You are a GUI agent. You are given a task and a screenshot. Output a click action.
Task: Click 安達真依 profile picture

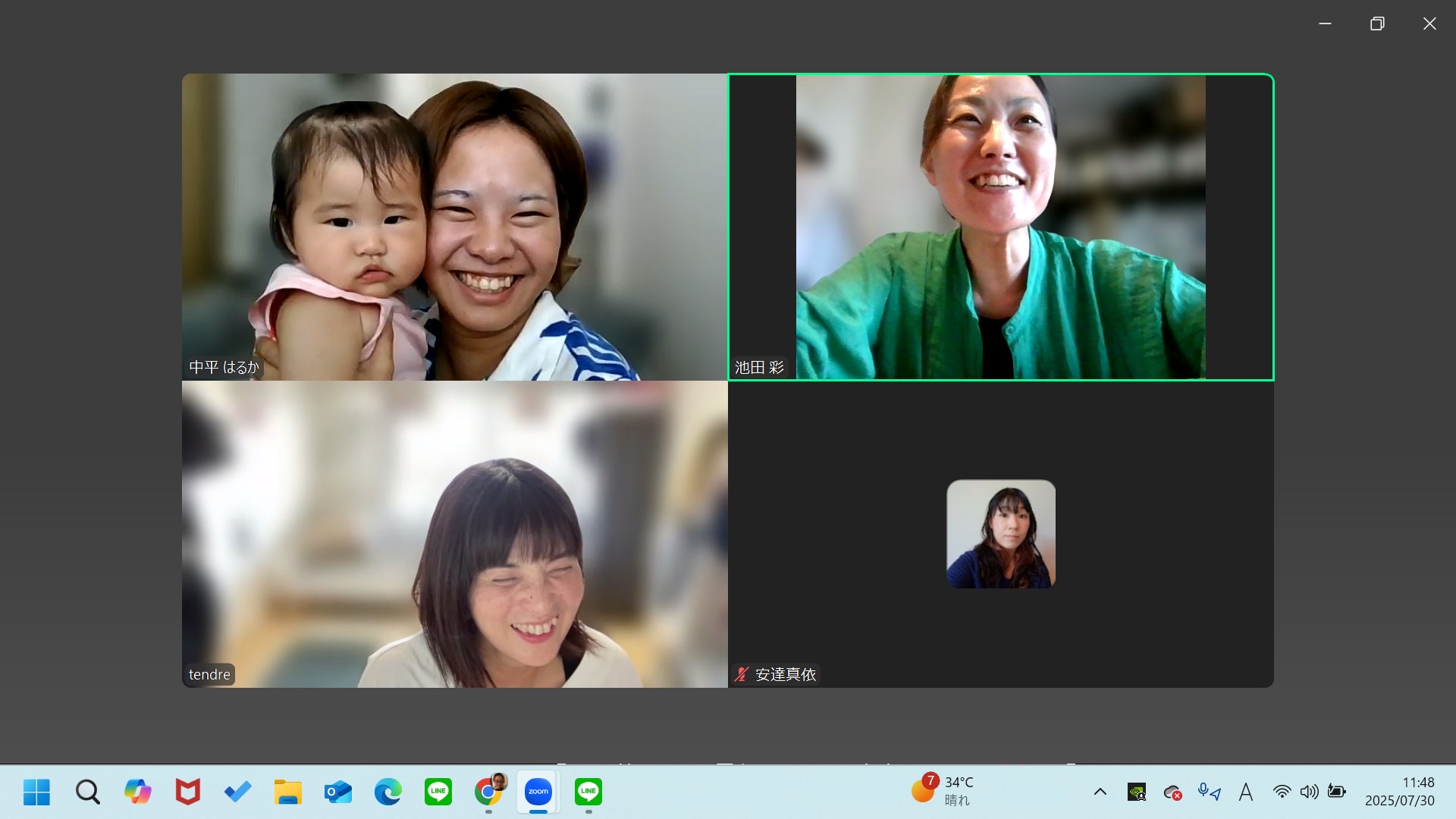[x=1001, y=534]
